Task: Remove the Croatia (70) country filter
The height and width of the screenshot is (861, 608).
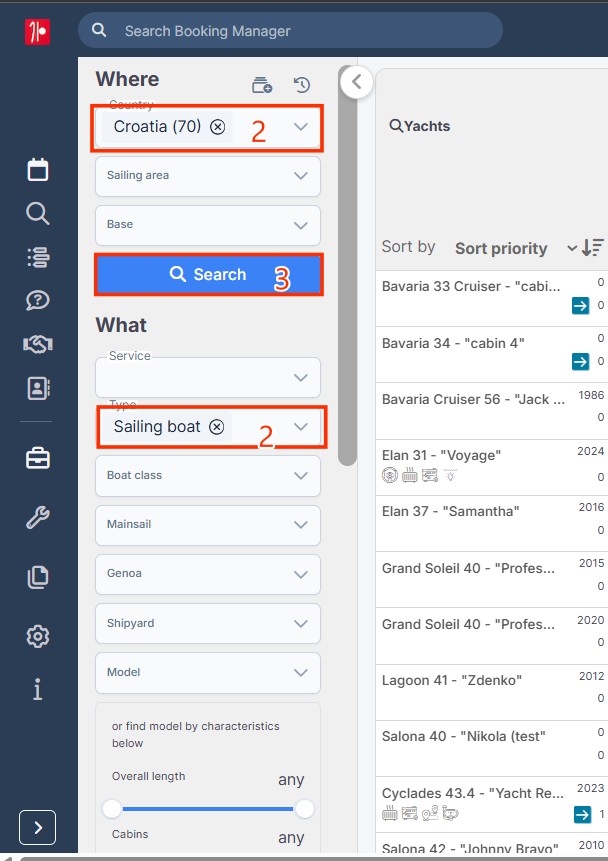Action: click(217, 127)
